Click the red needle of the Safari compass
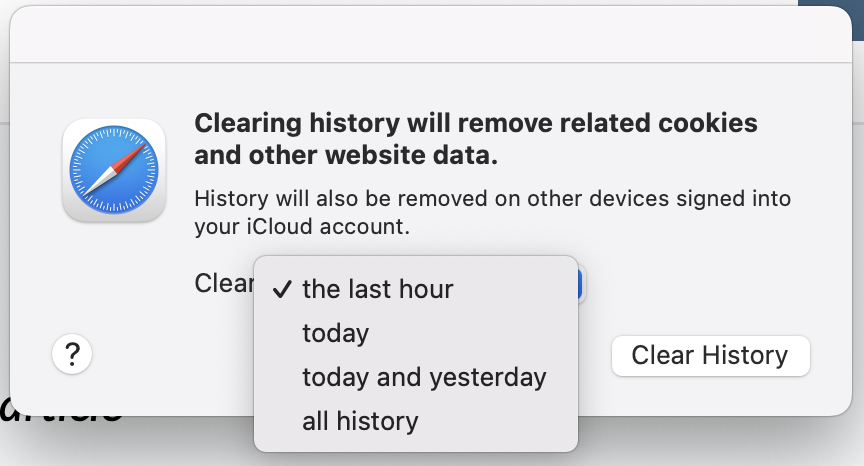The image size is (864, 466). tap(132, 156)
